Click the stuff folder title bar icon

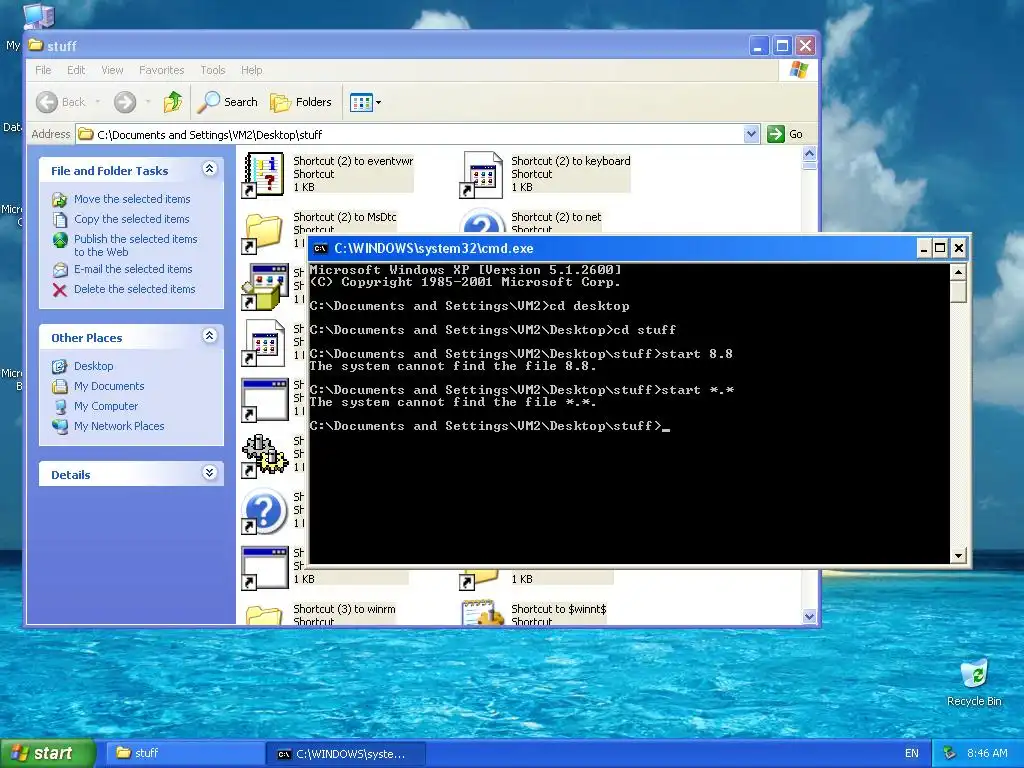(x=36, y=45)
